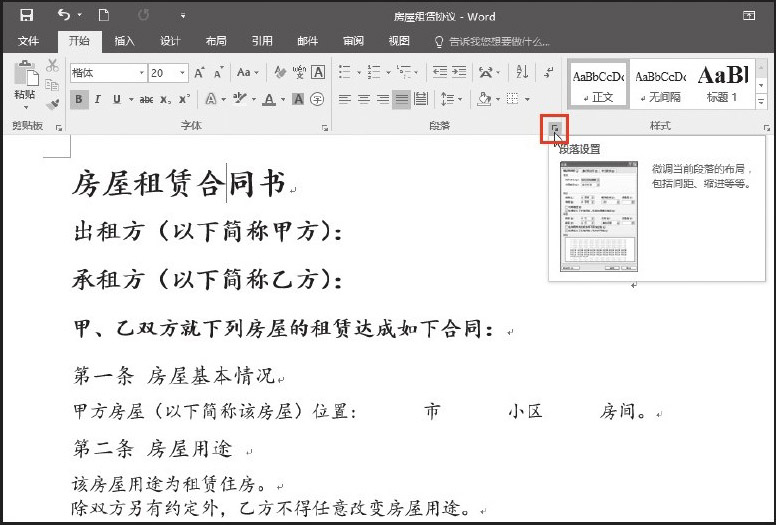Click the Cut scissors icon

click(53, 65)
